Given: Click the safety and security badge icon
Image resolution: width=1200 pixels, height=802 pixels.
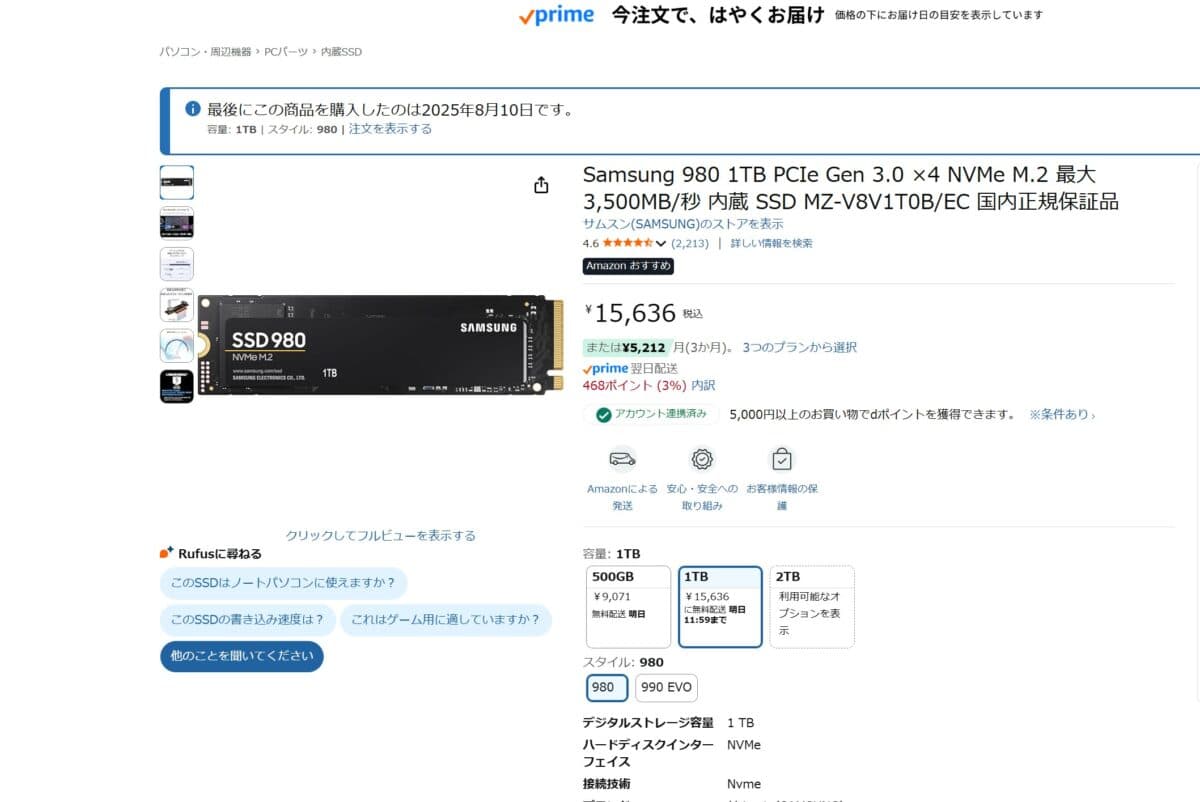Looking at the screenshot, I should click(x=702, y=459).
